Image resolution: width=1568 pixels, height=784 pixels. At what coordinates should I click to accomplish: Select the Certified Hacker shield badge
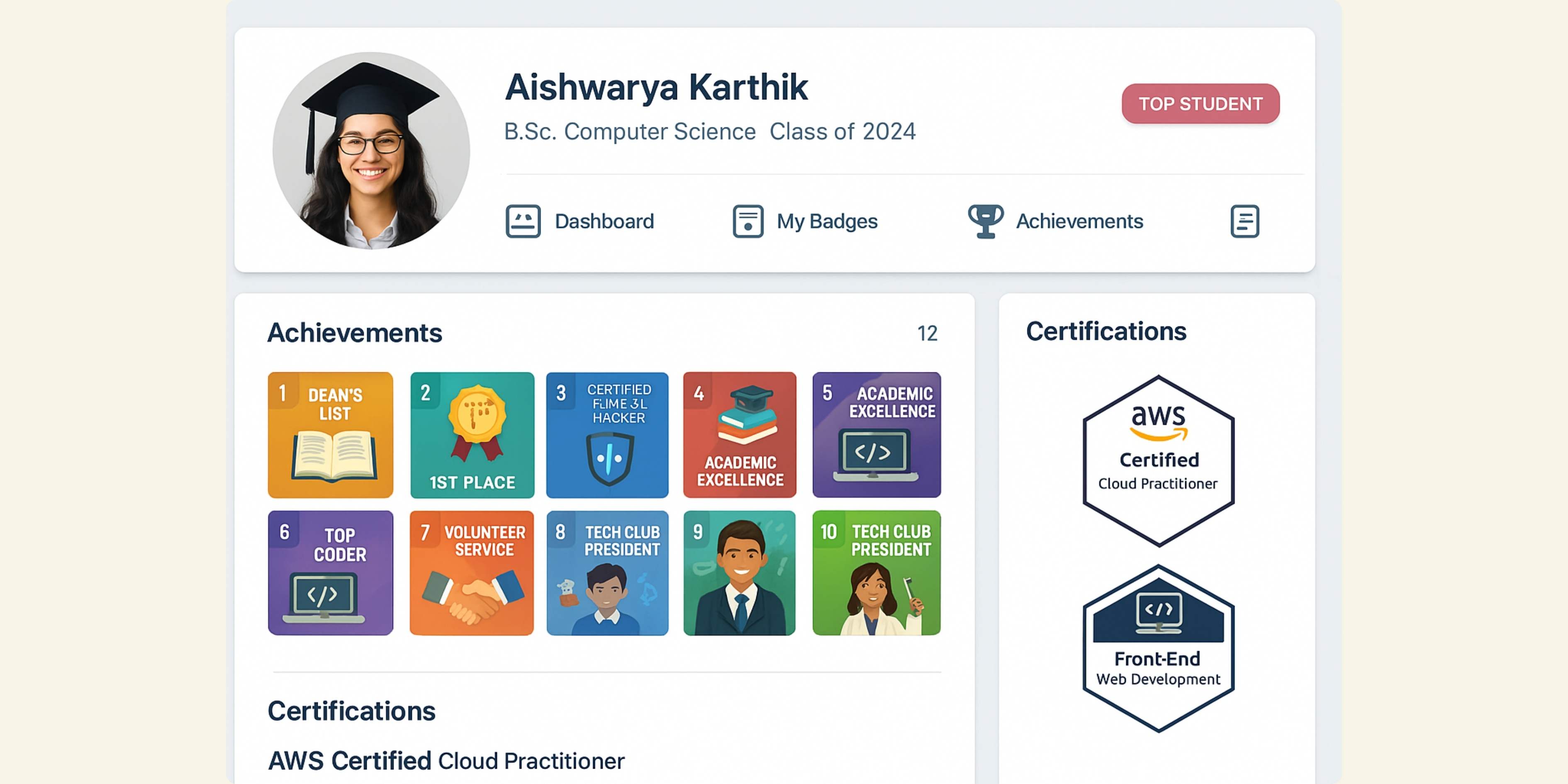(x=607, y=435)
